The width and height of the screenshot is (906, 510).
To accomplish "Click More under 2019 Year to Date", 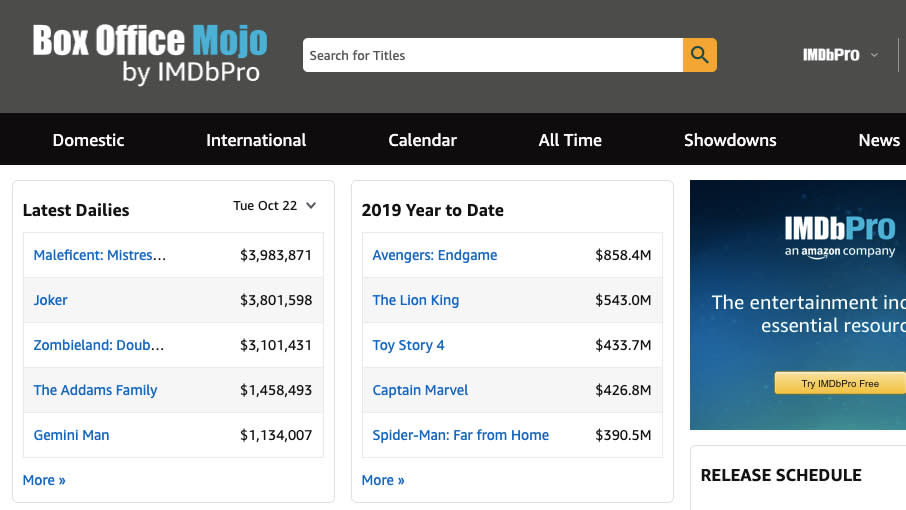I will tap(383, 480).
